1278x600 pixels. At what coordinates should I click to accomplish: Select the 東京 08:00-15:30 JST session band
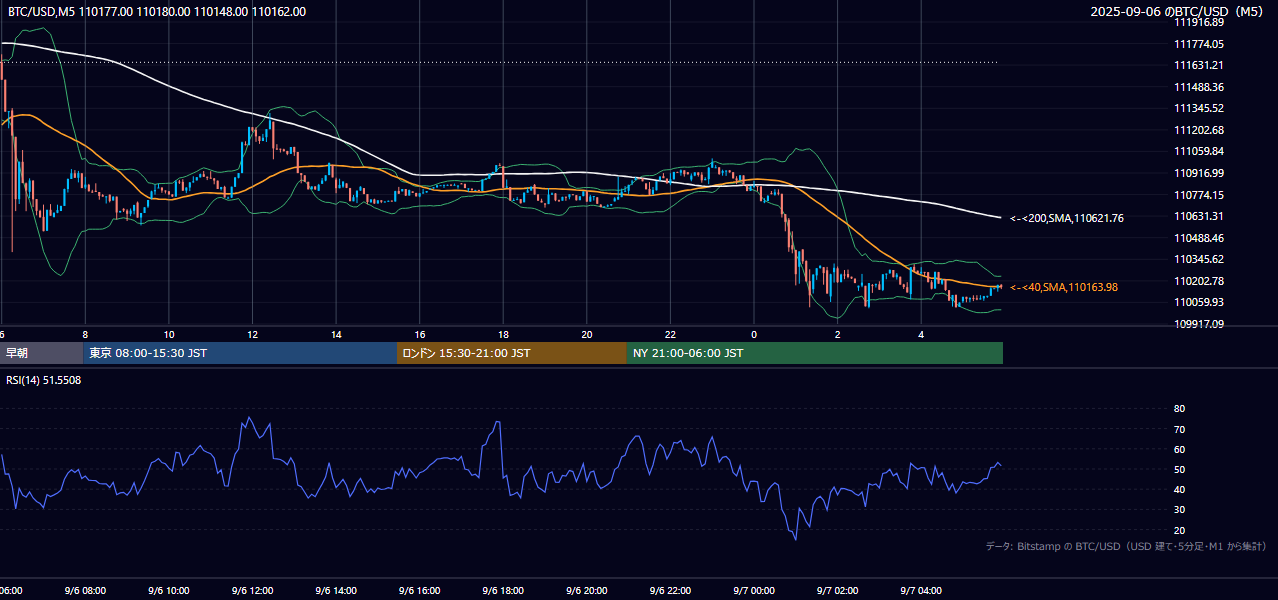coord(240,353)
